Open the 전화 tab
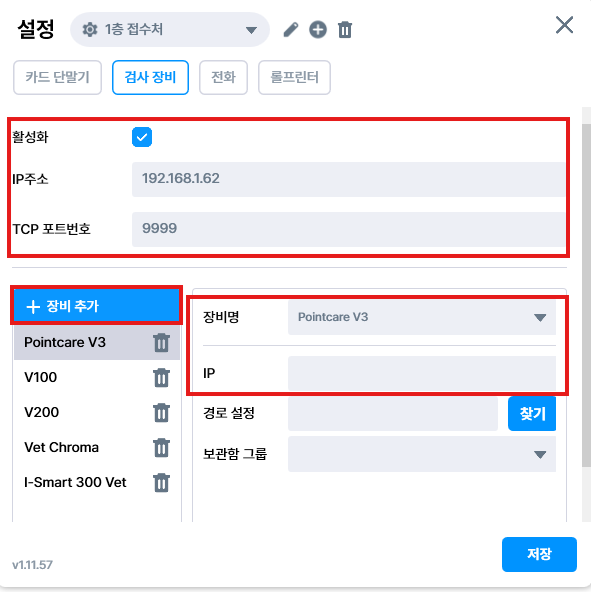The height and width of the screenshot is (592, 591). tap(223, 77)
